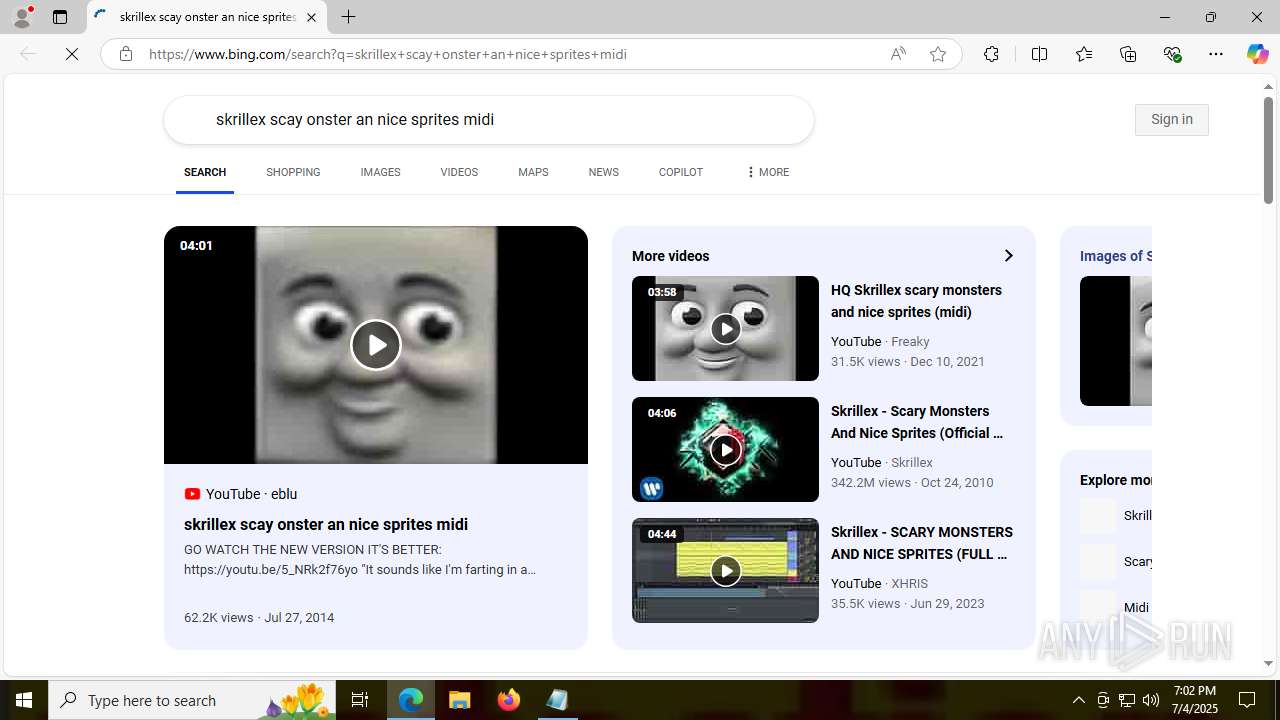Open 'skrillex scay onster an nice sprites midi' title link
Screen dimensions: 1280x720
[326, 524]
